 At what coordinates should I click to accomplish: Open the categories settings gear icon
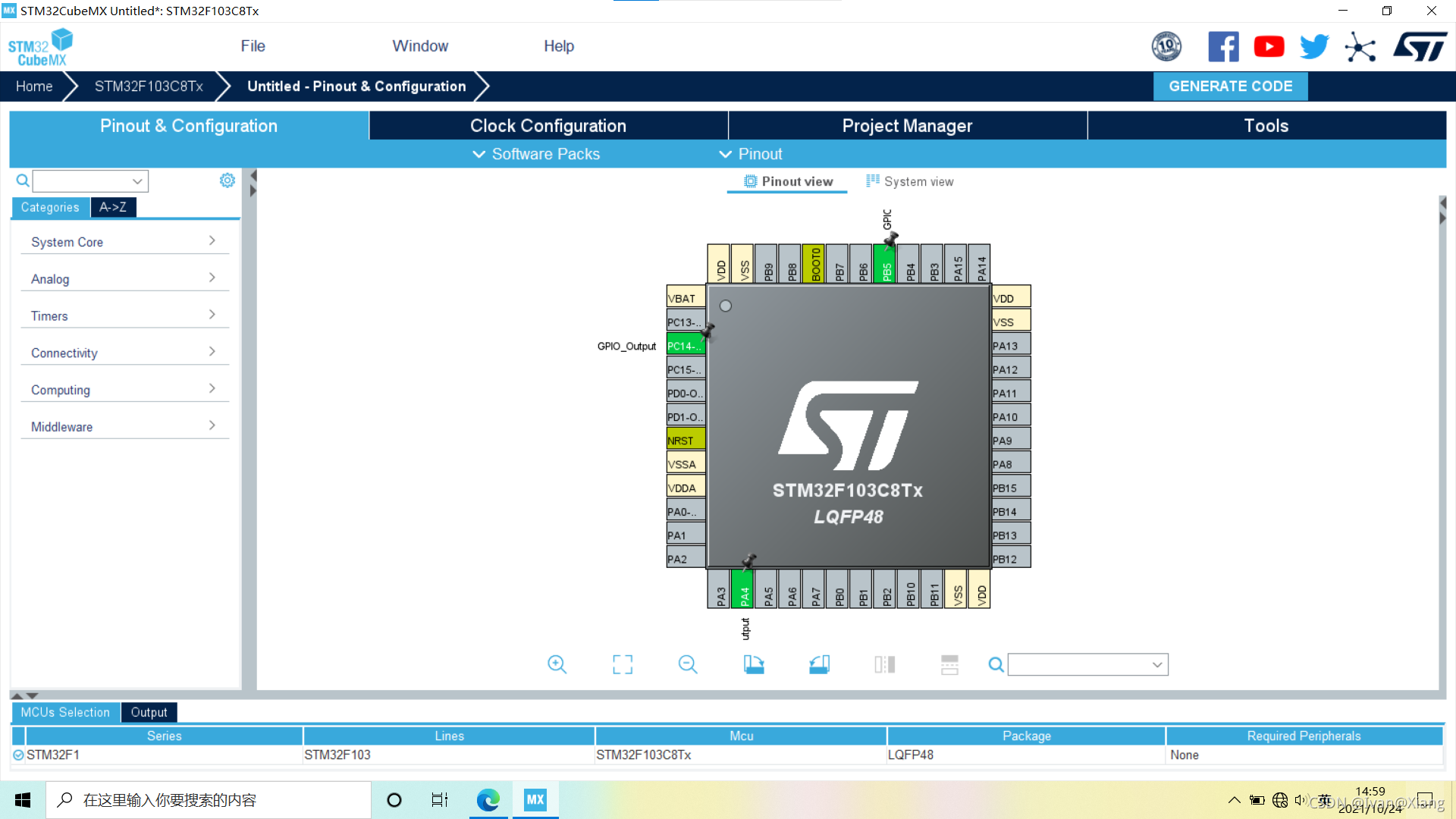tap(227, 180)
